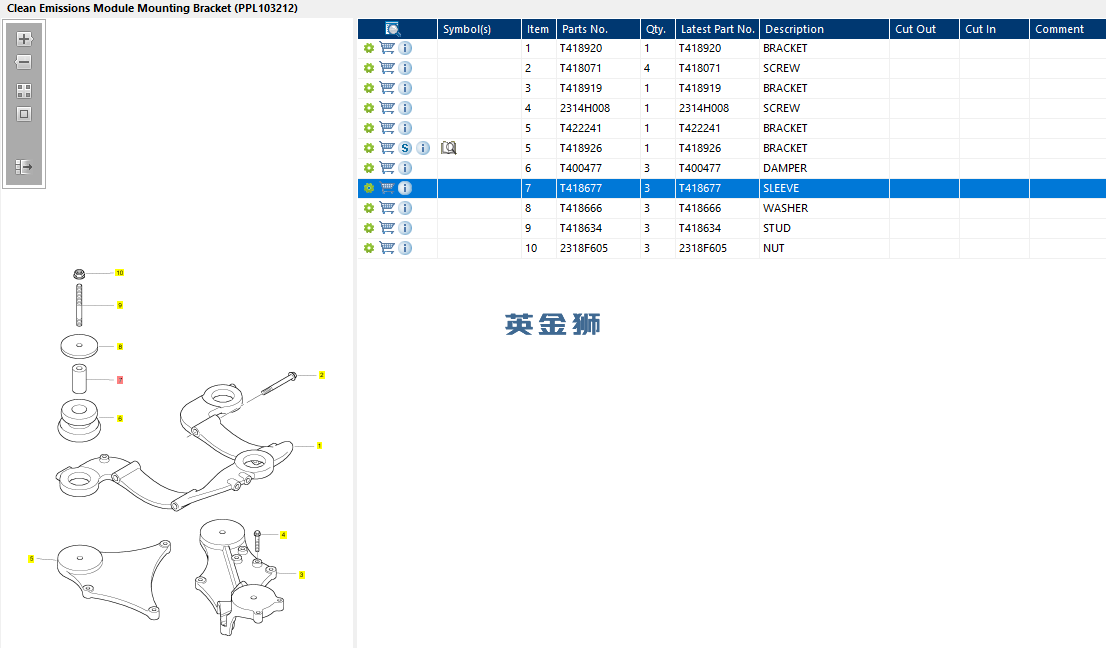Screen dimensions: 1106x648
Task: Add T400477 DAMPER to cart
Action: [387, 168]
